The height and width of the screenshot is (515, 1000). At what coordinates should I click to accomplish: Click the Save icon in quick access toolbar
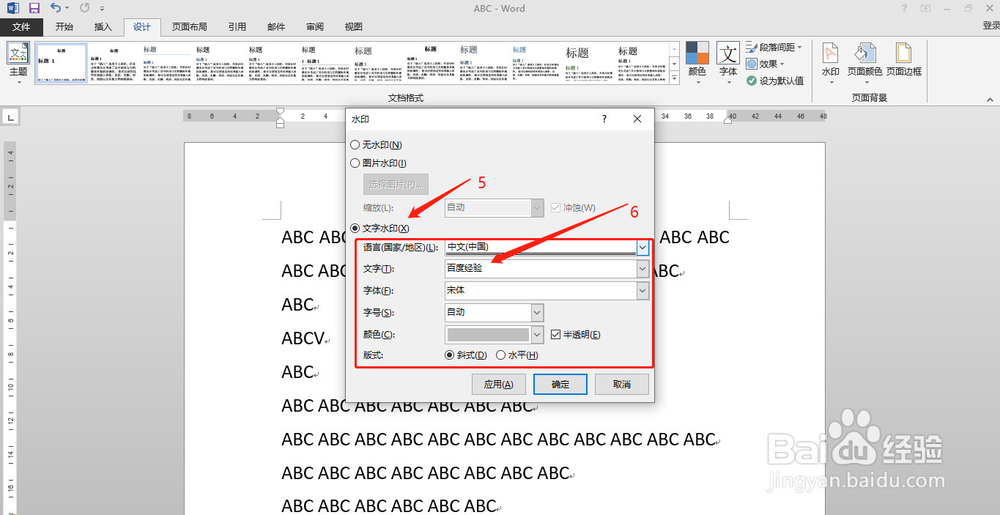click(x=34, y=8)
